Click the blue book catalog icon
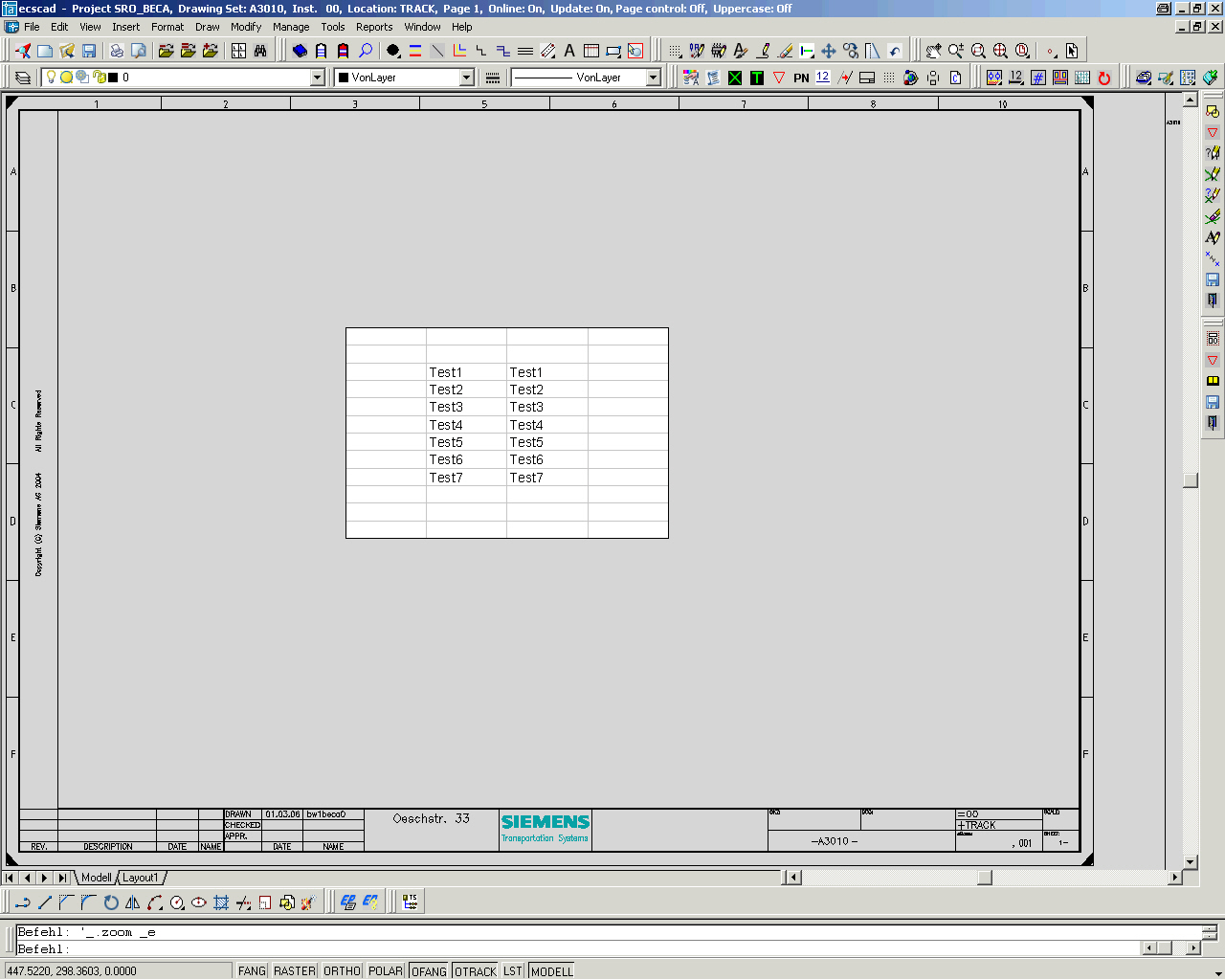 300,51
